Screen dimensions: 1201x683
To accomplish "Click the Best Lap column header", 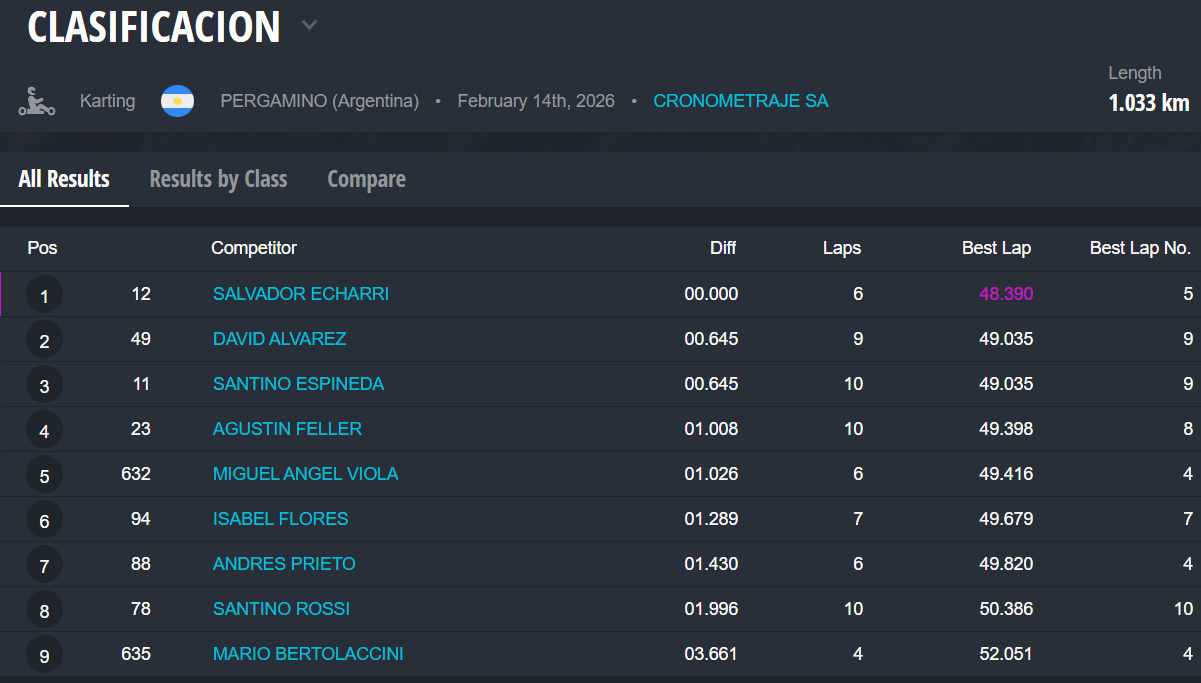I will pyautogui.click(x=996, y=248).
